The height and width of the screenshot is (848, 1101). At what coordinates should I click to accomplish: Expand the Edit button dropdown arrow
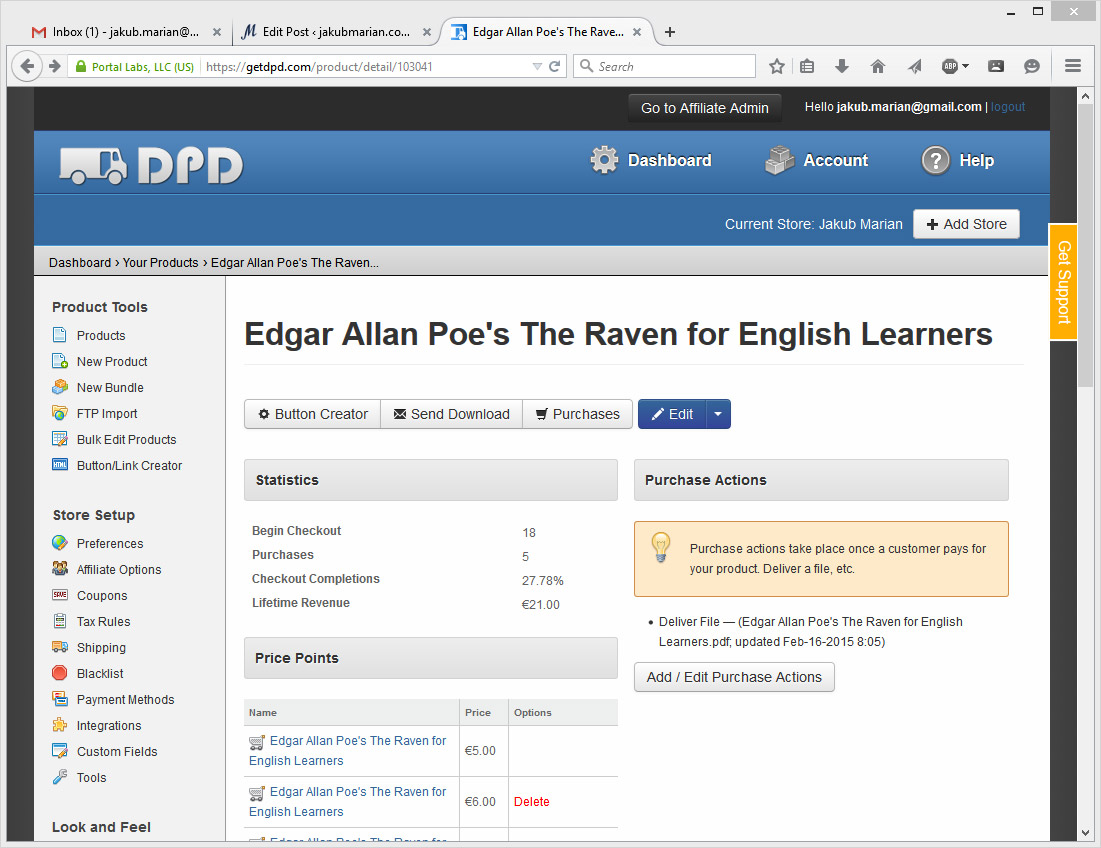[x=718, y=413]
